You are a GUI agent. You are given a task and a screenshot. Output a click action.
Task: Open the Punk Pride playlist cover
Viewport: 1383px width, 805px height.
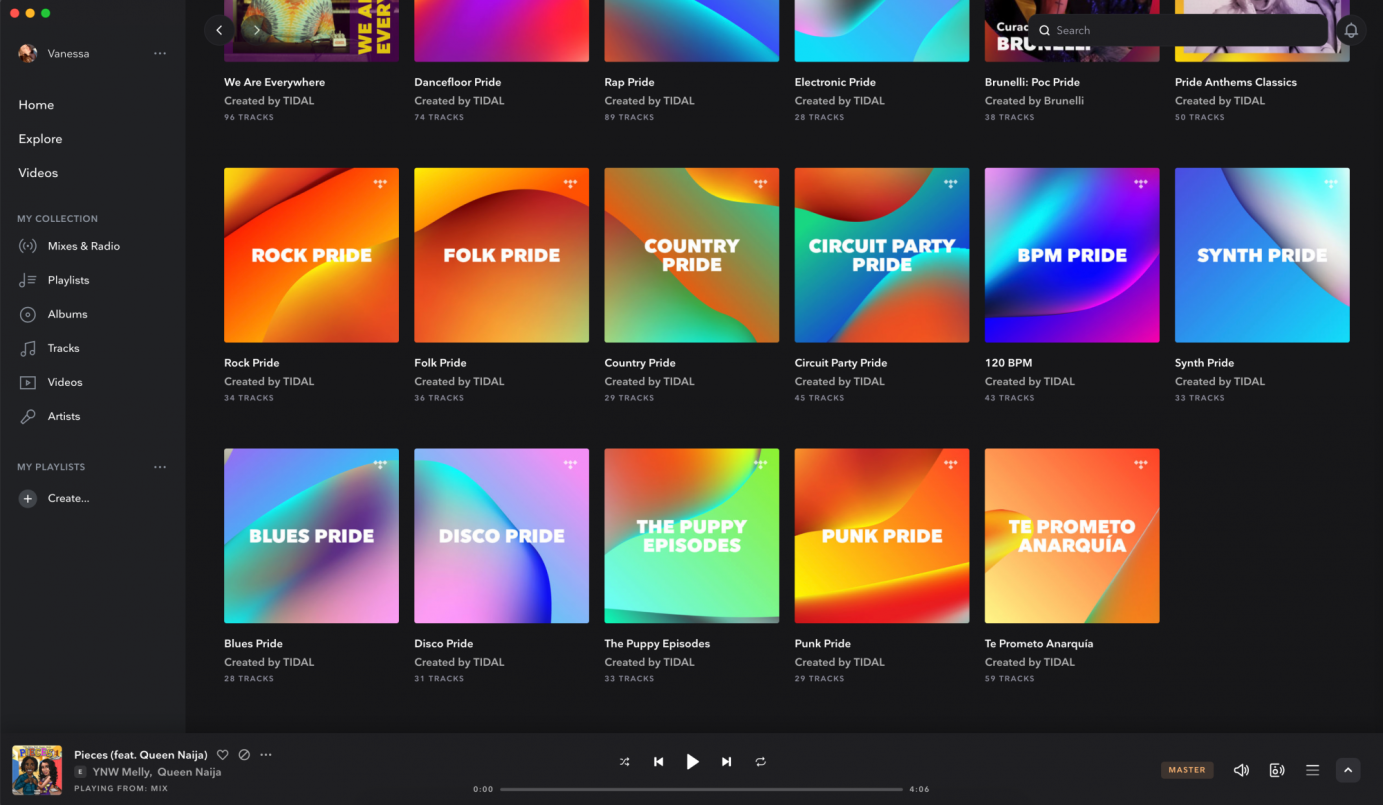point(881,535)
